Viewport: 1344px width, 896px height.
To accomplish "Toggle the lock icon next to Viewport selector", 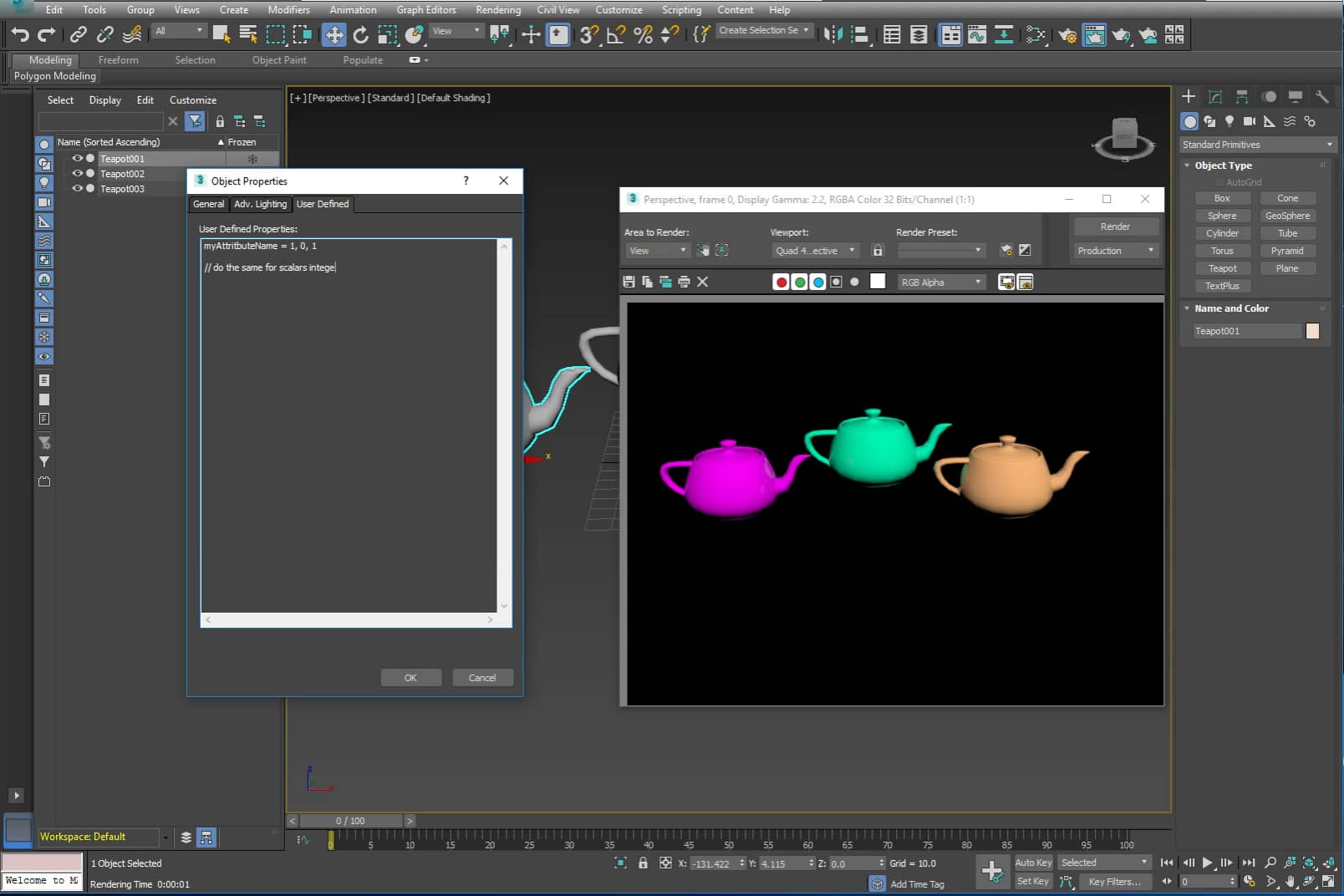I will (x=877, y=250).
